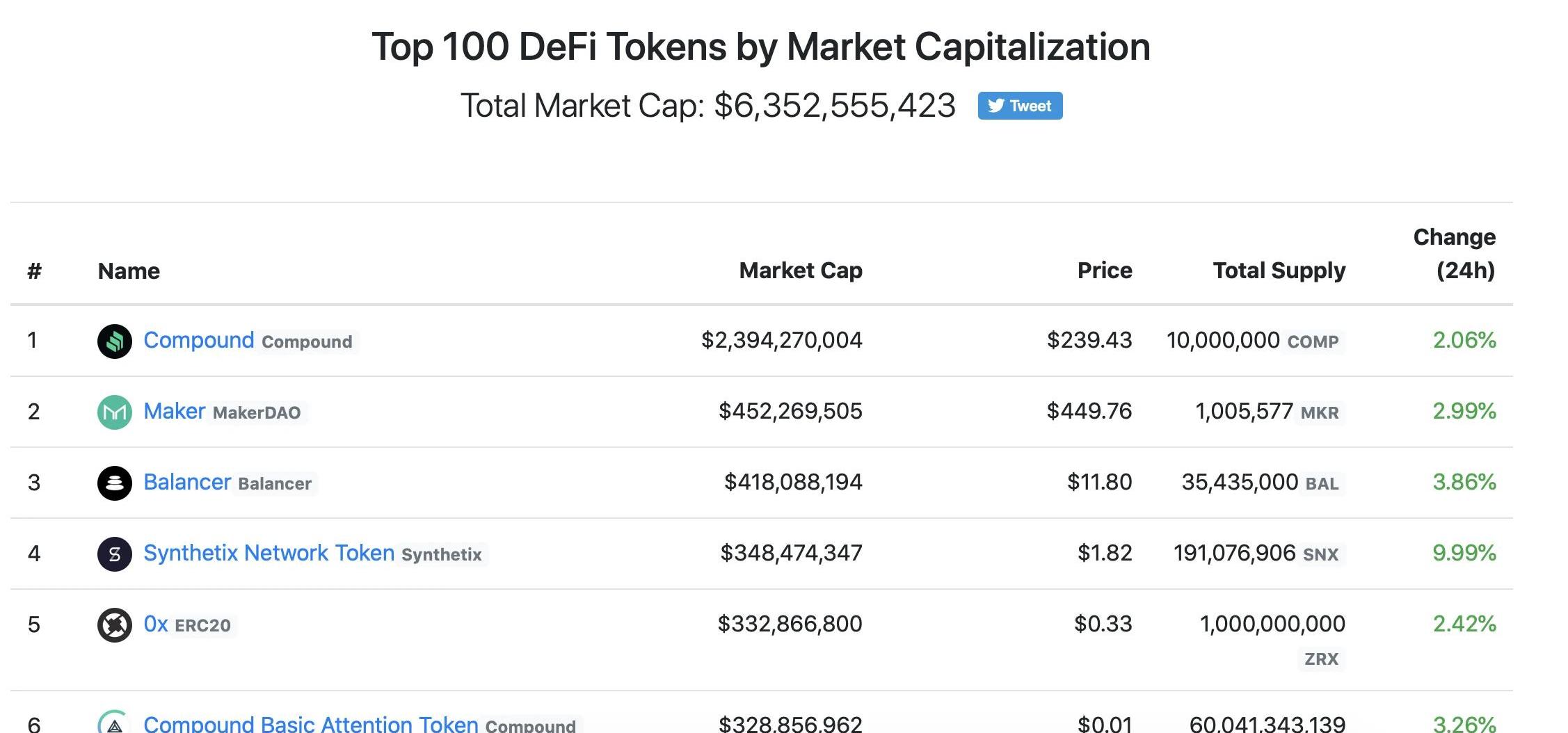Open the Compound token link
1568x733 pixels.
coord(198,340)
